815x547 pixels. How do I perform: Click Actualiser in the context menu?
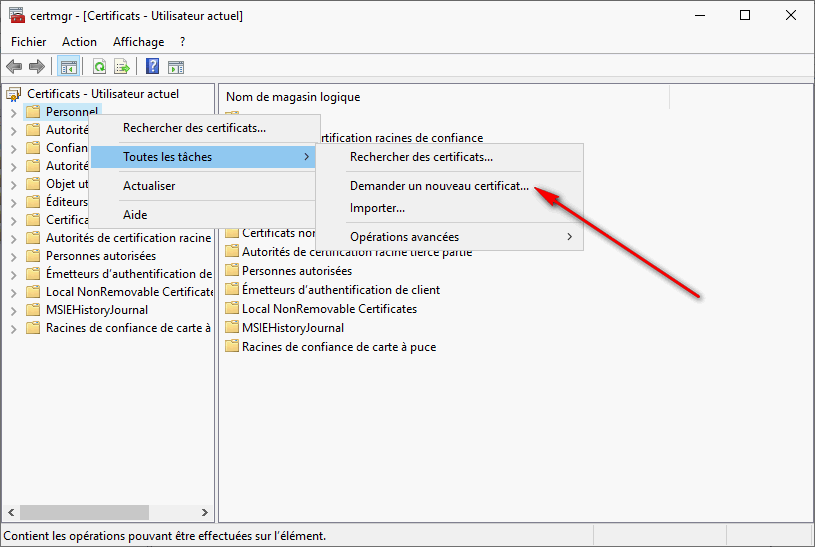click(149, 186)
